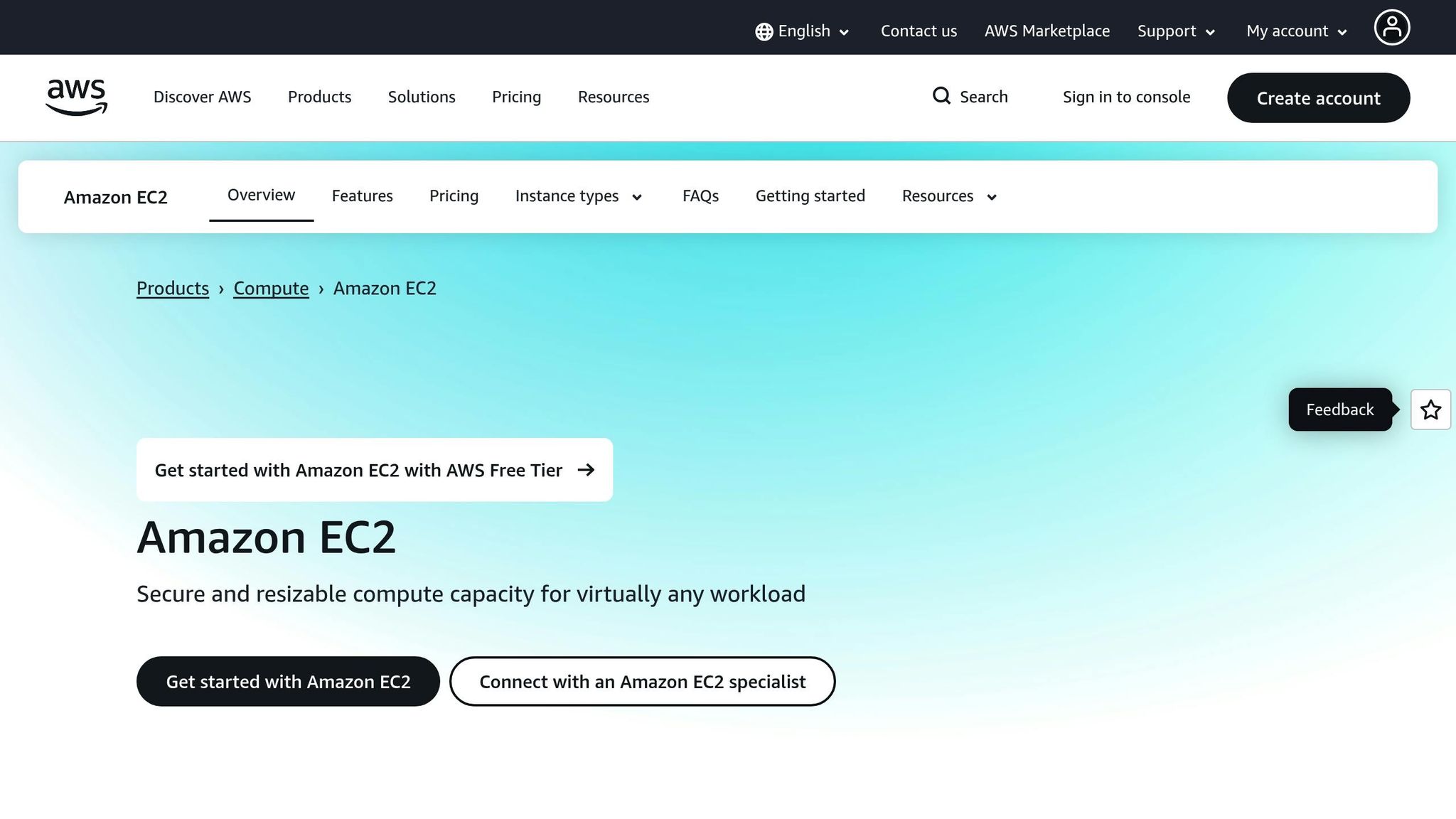Click the account profile icon top right
The width and height of the screenshot is (1456, 819).
[x=1392, y=27]
